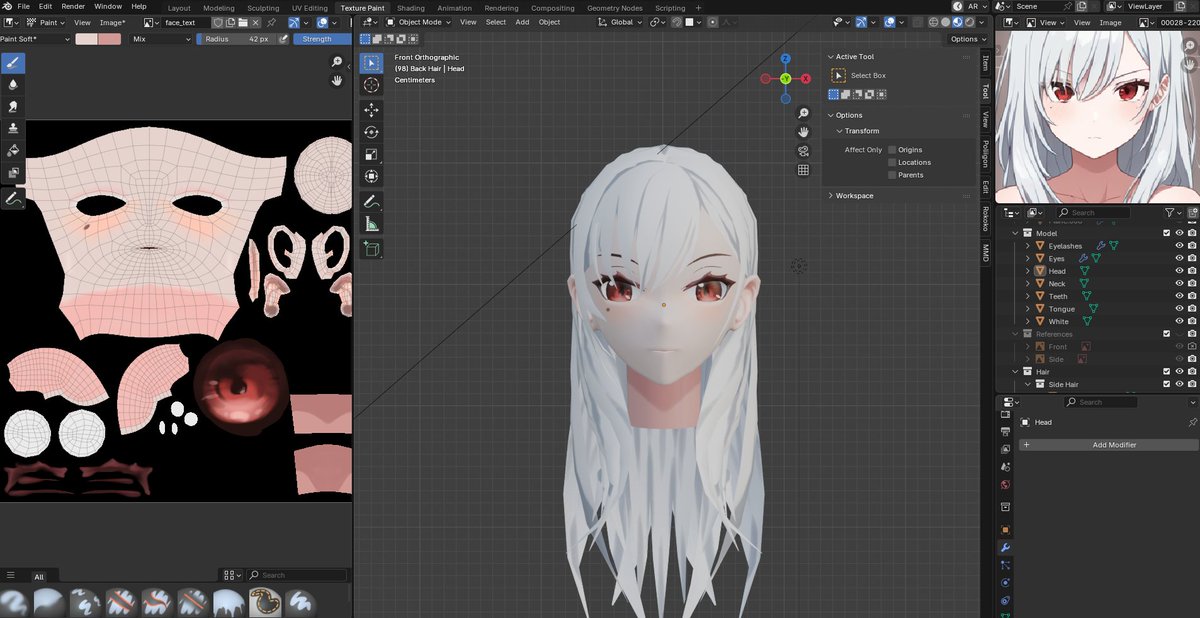Open image file folder icon next to face_text
The width and height of the screenshot is (1200, 618).
[243, 22]
